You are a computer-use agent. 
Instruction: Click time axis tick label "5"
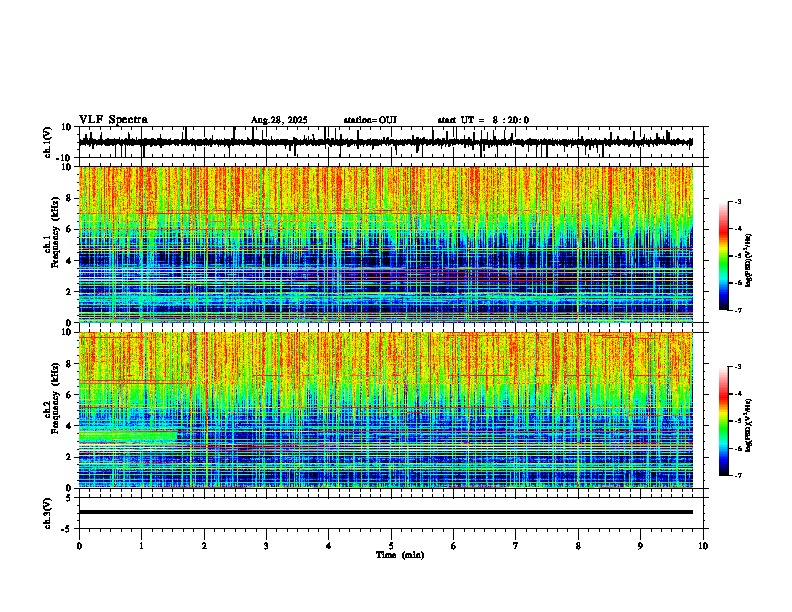(x=391, y=546)
